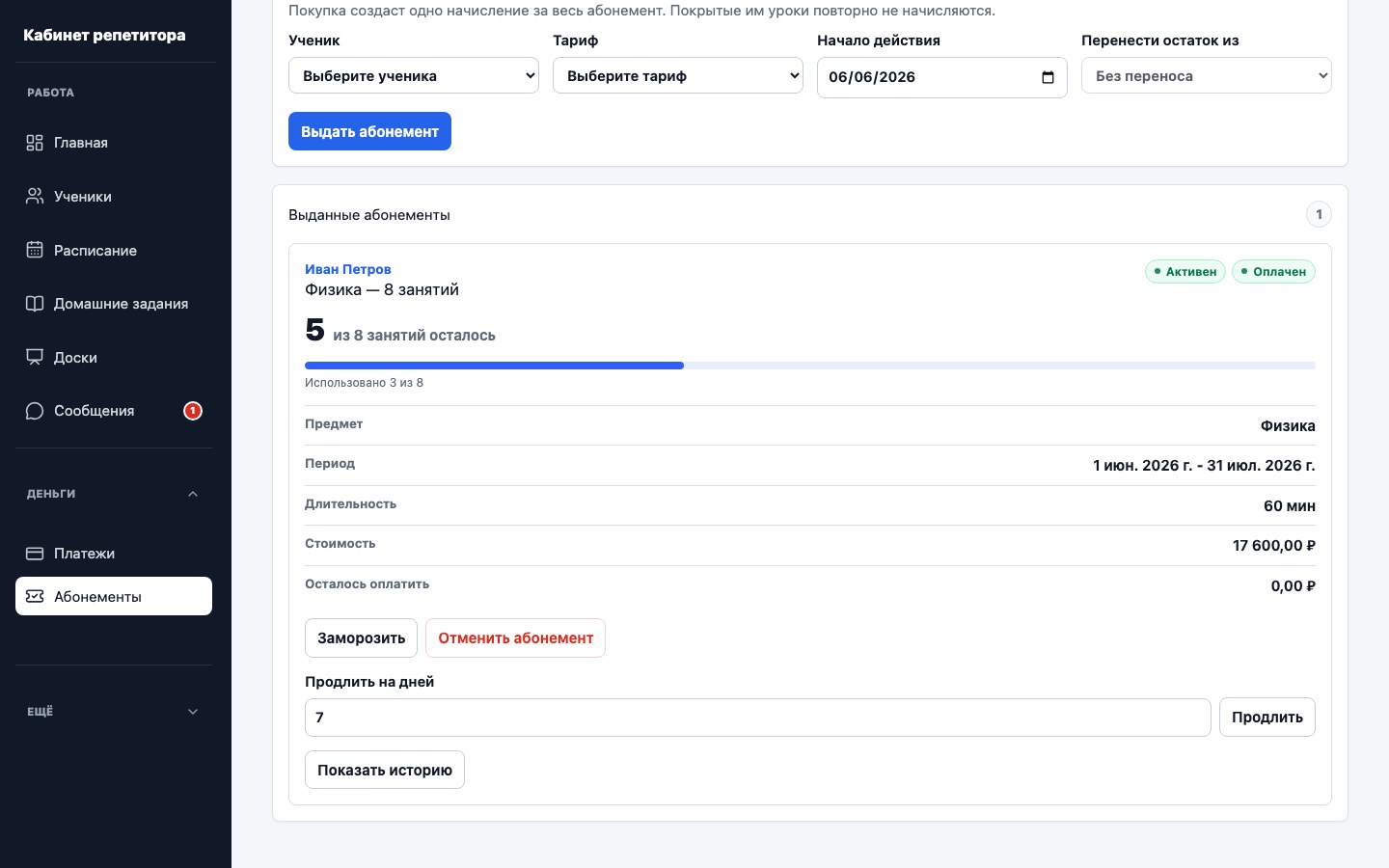
Task: Click Показать историю
Action: coord(385,770)
